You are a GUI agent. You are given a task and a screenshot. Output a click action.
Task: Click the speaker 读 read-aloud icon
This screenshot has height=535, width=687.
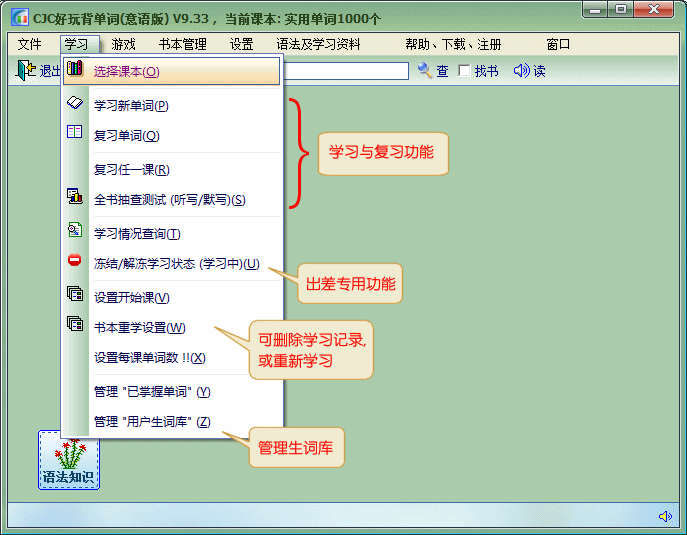tap(521, 71)
